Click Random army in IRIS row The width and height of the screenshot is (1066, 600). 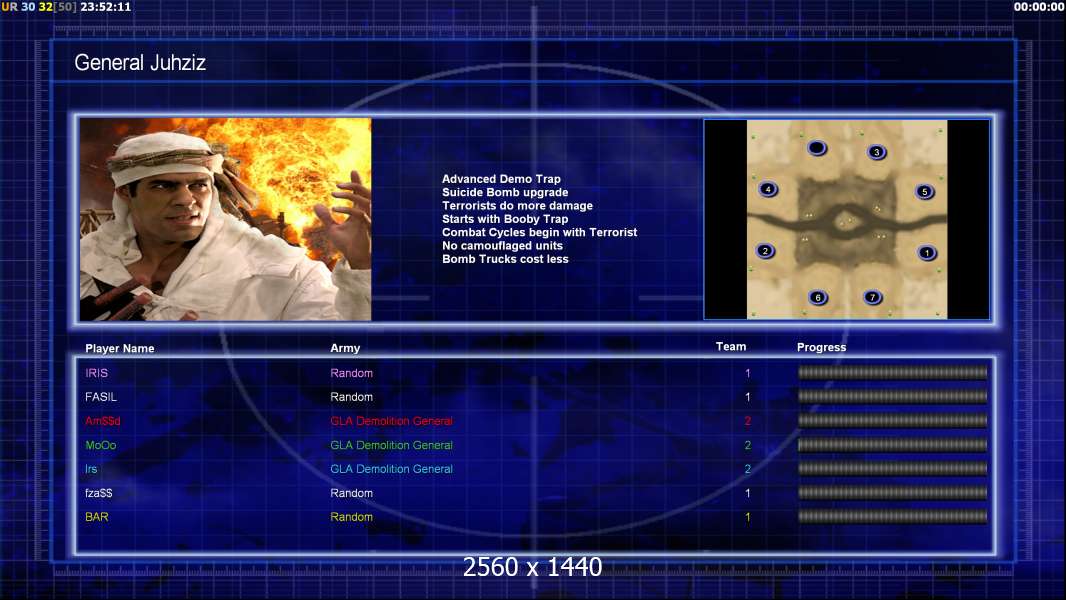[351, 373]
